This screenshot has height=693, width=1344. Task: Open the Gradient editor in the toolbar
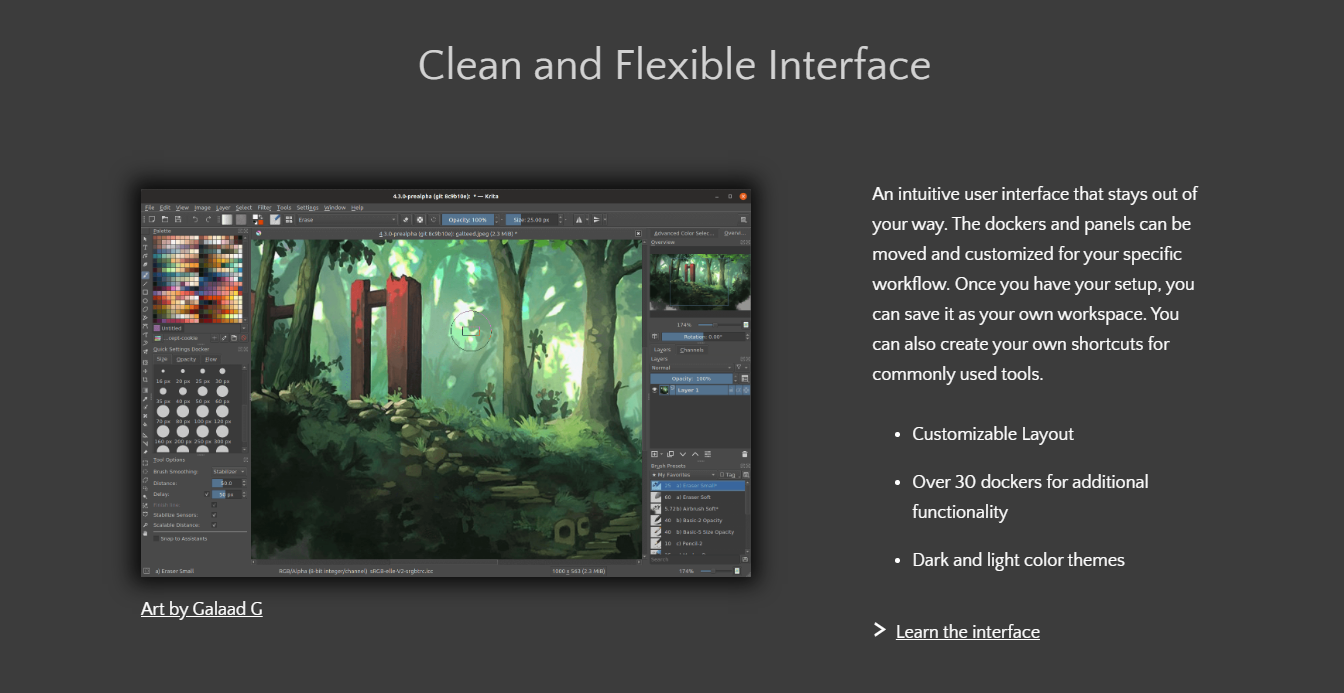click(x=228, y=219)
